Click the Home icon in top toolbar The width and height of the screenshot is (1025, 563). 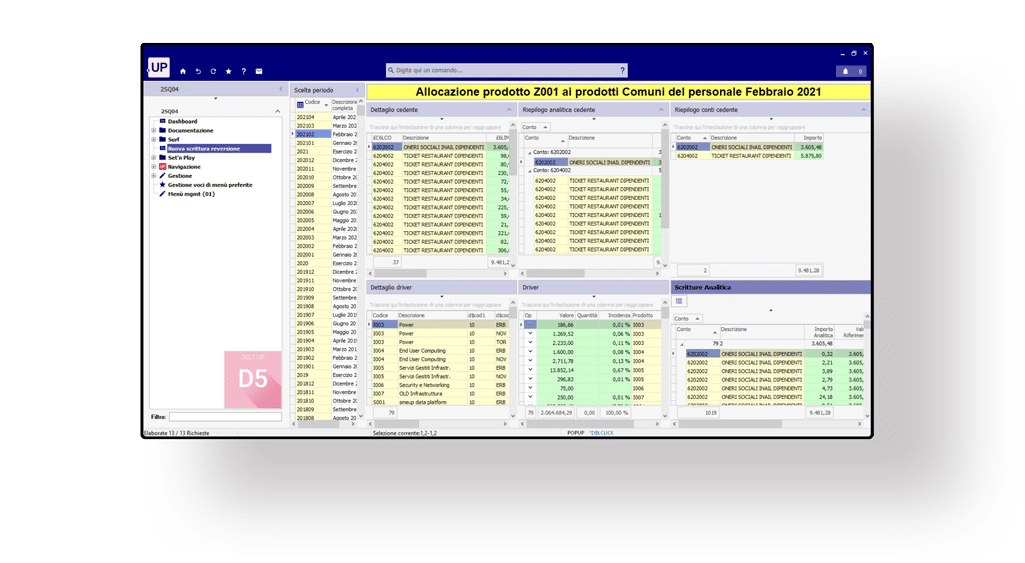pyautogui.click(x=183, y=72)
